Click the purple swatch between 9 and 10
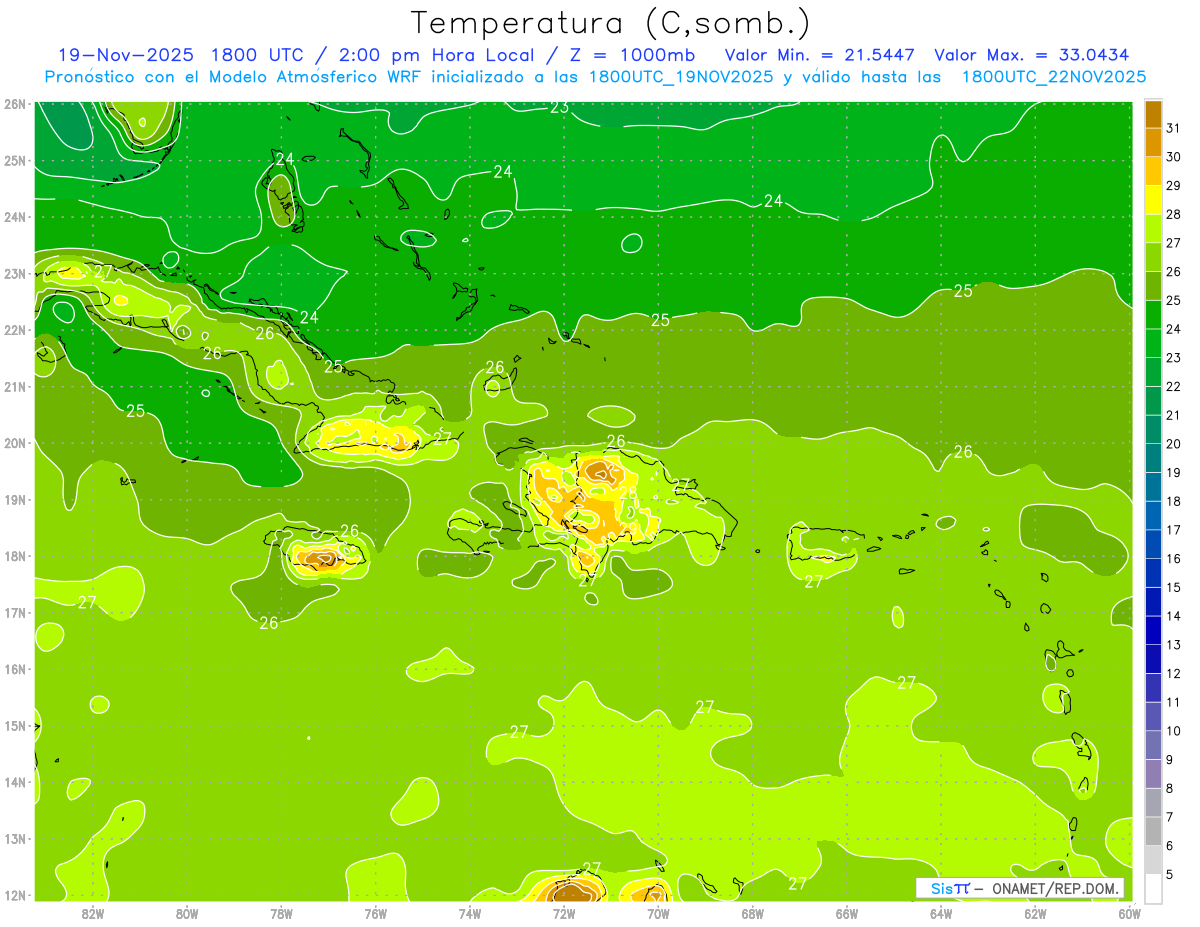 coord(1153,745)
